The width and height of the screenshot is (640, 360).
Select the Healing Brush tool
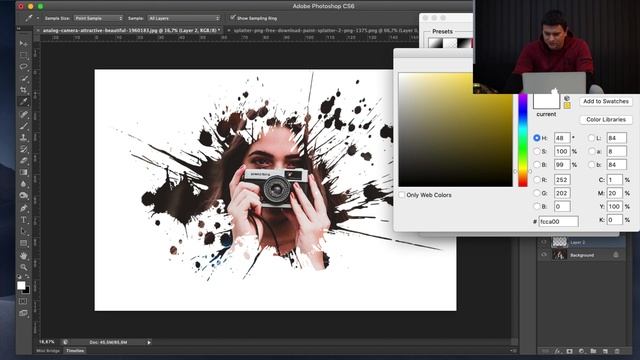coord(23,114)
